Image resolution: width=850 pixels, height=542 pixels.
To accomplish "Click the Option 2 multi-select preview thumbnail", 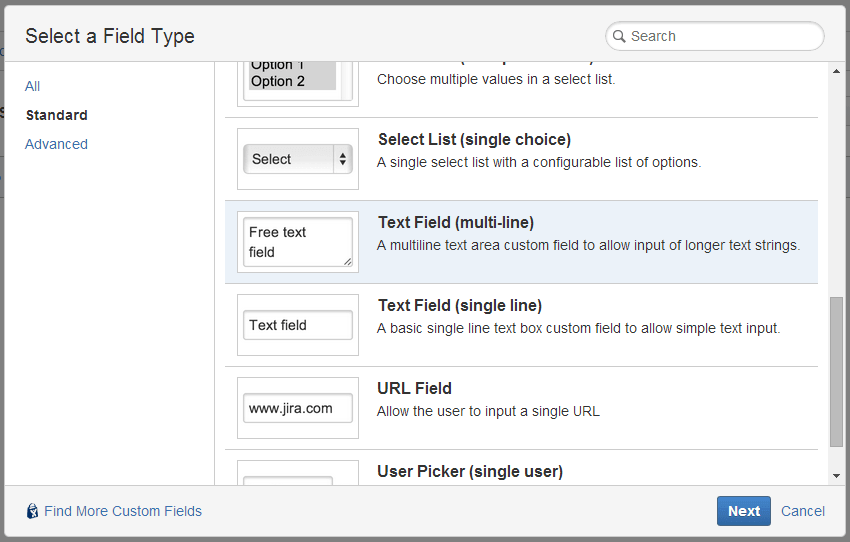I will tap(298, 84).
